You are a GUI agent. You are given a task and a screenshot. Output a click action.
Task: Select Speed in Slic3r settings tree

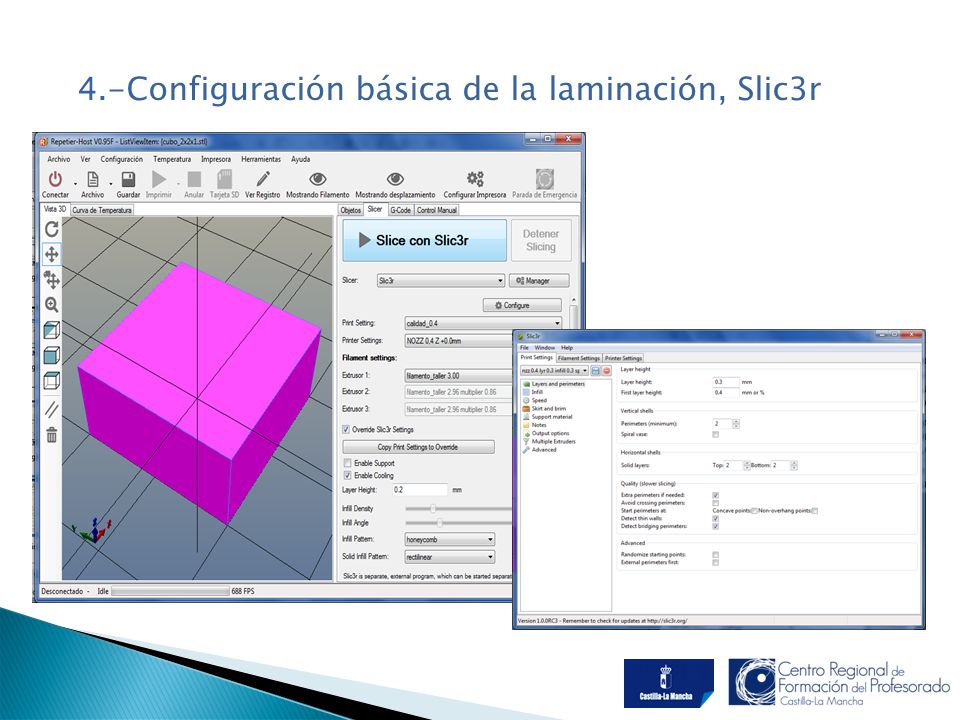[x=539, y=400]
